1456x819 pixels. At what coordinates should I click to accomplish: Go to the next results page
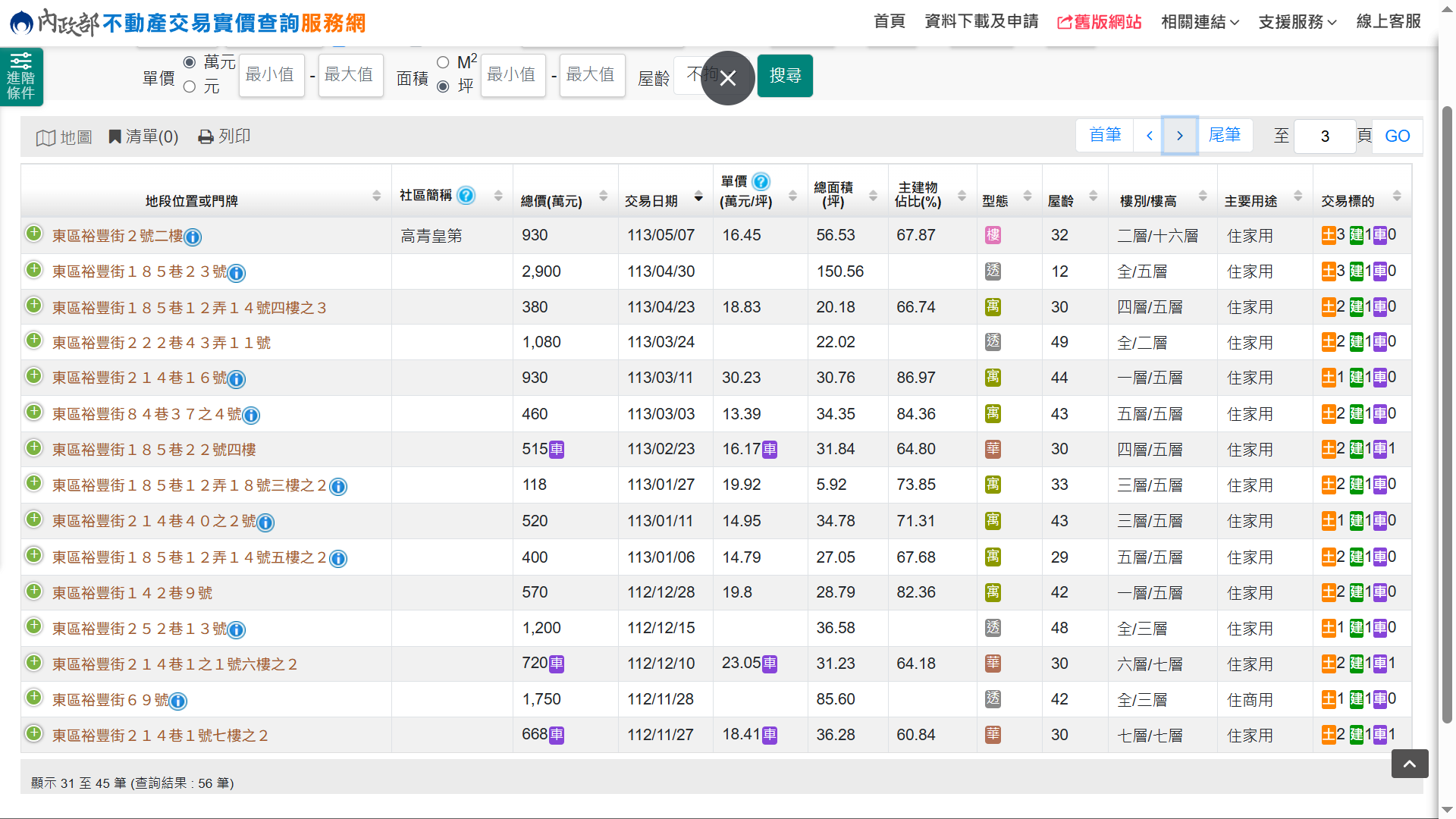1179,136
